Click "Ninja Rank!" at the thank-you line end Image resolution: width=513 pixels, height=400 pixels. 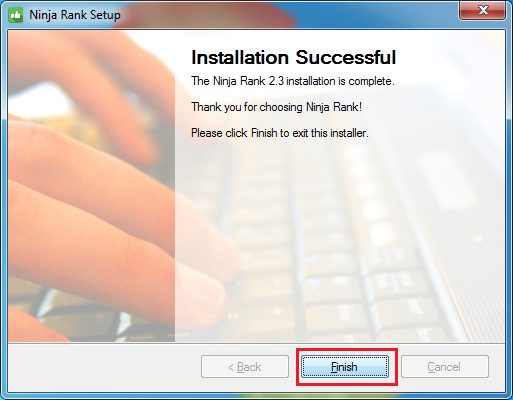click(334, 107)
